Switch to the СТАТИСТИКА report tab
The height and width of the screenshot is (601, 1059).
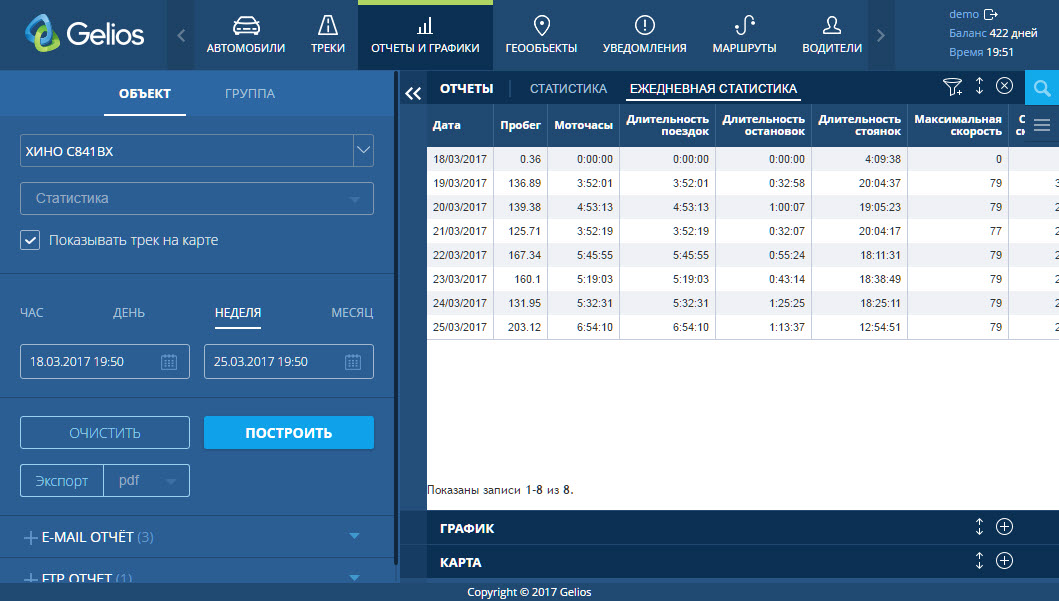568,89
